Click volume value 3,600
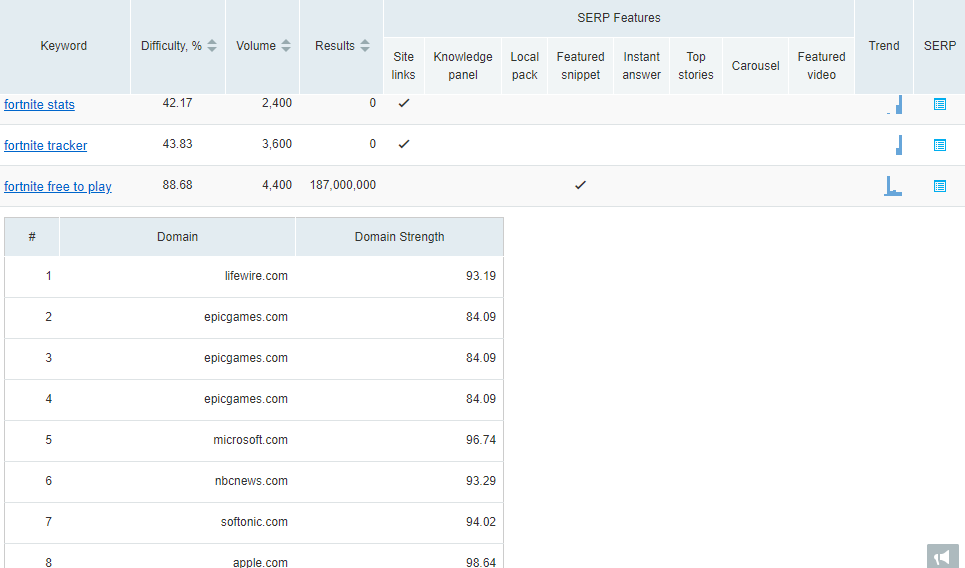The width and height of the screenshot is (965, 568). (277, 144)
